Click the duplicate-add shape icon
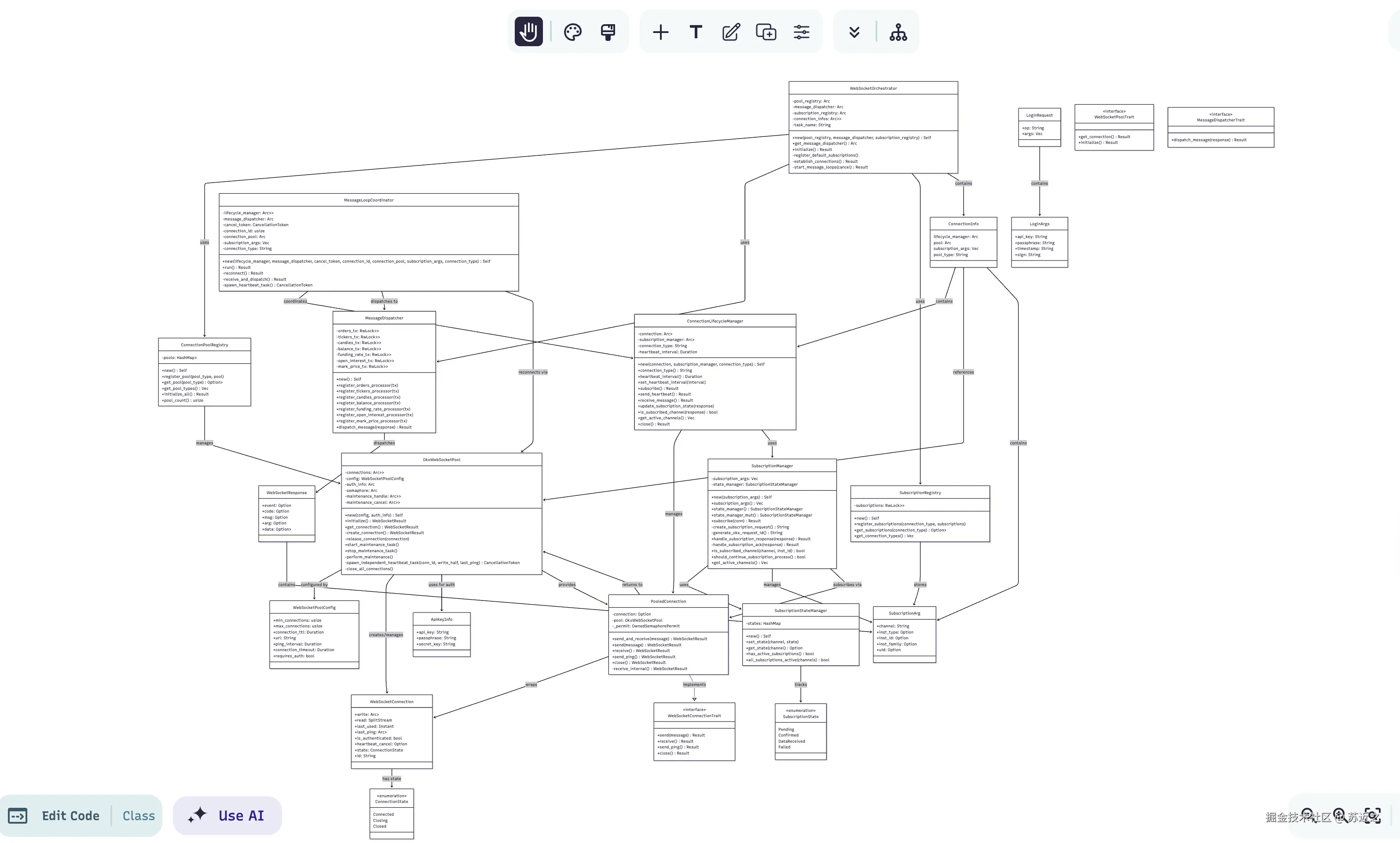The height and width of the screenshot is (843, 1400). [766, 32]
